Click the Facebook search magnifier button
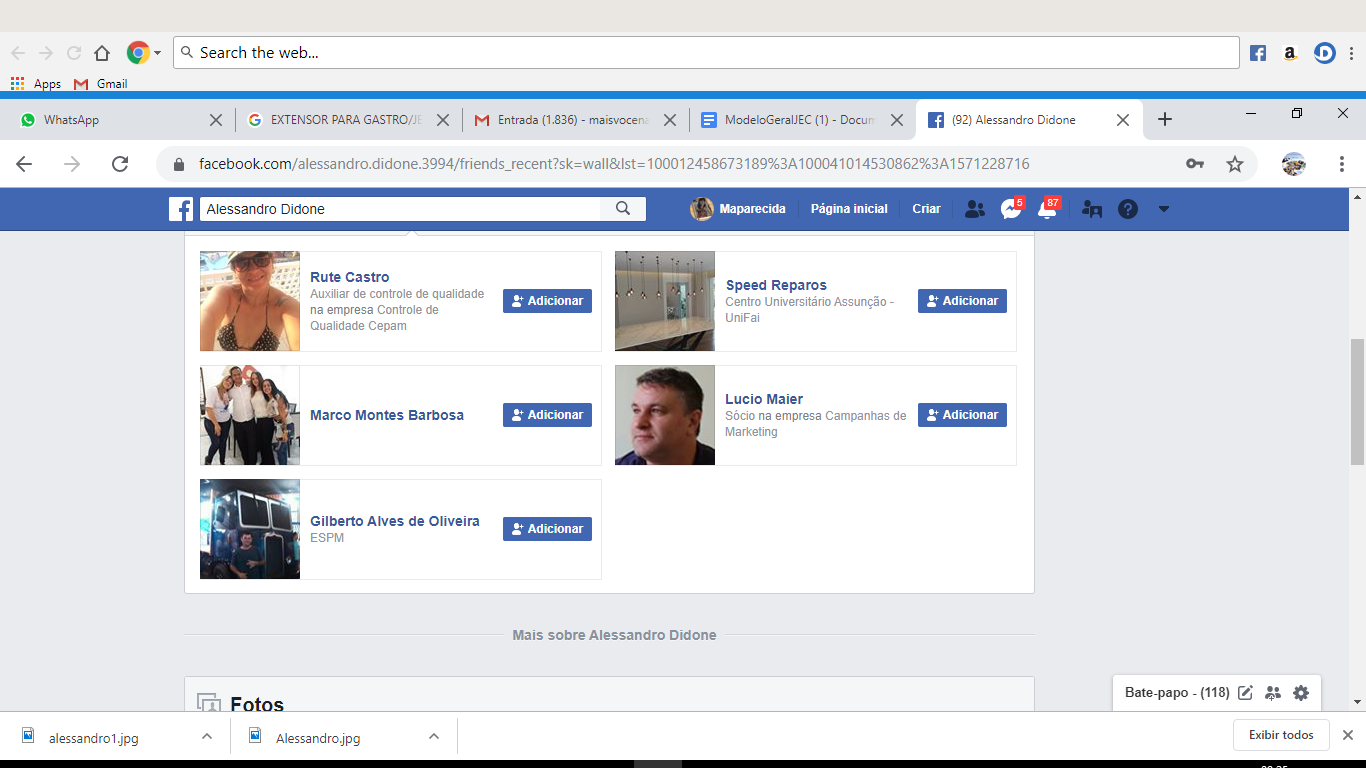This screenshot has height=768, width=1366. tap(623, 209)
